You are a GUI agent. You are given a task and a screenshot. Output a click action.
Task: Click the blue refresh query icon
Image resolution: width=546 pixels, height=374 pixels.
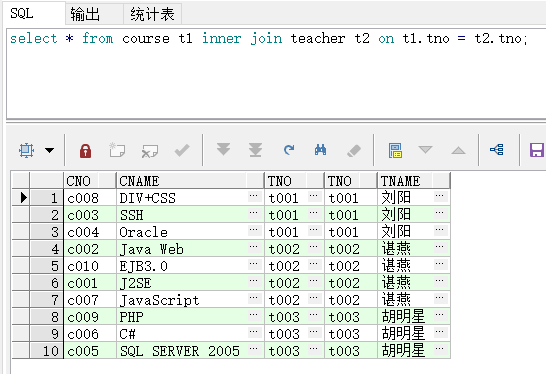[289, 150]
